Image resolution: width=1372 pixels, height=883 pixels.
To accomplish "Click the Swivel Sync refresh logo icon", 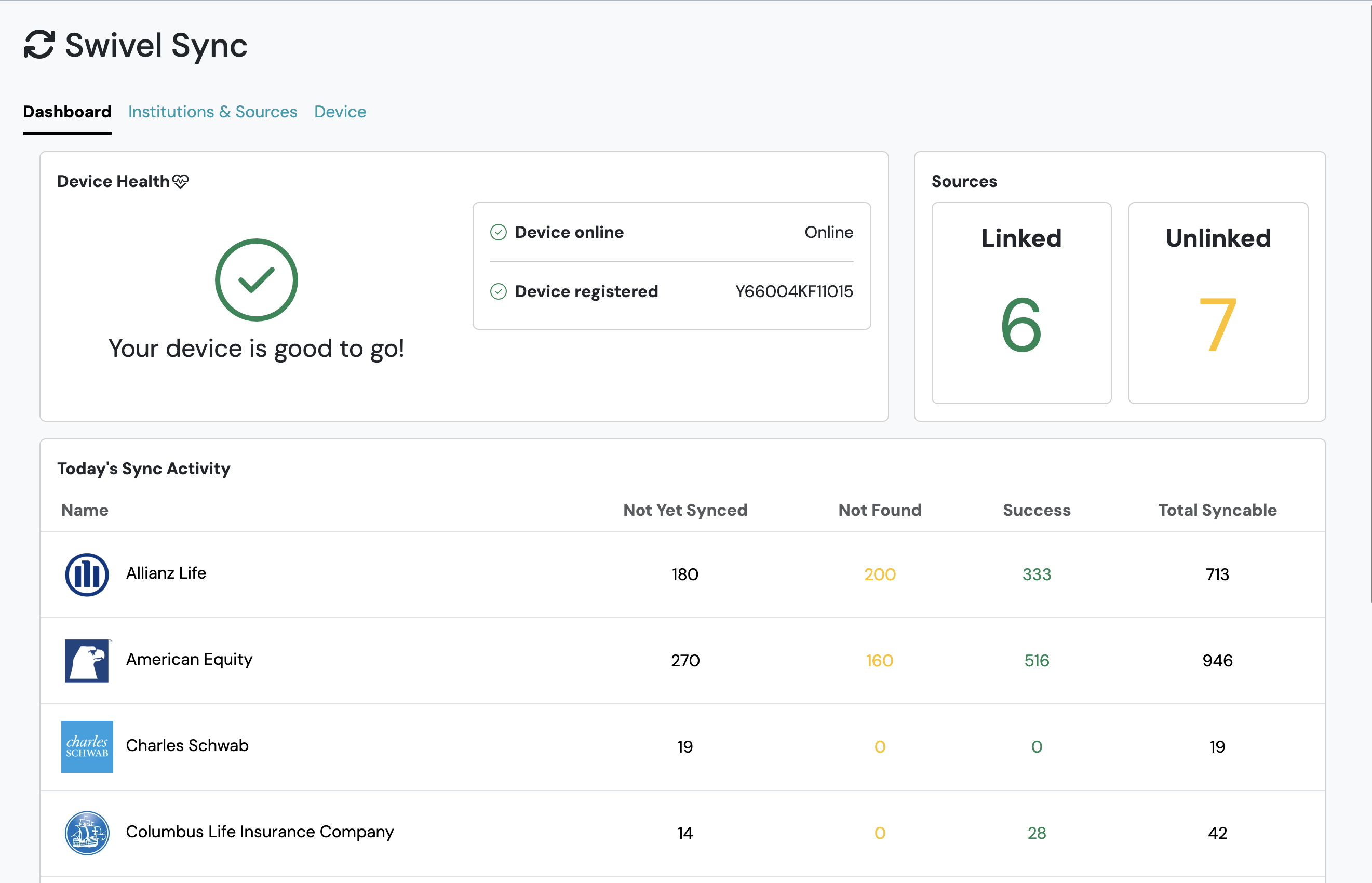I will [x=39, y=45].
